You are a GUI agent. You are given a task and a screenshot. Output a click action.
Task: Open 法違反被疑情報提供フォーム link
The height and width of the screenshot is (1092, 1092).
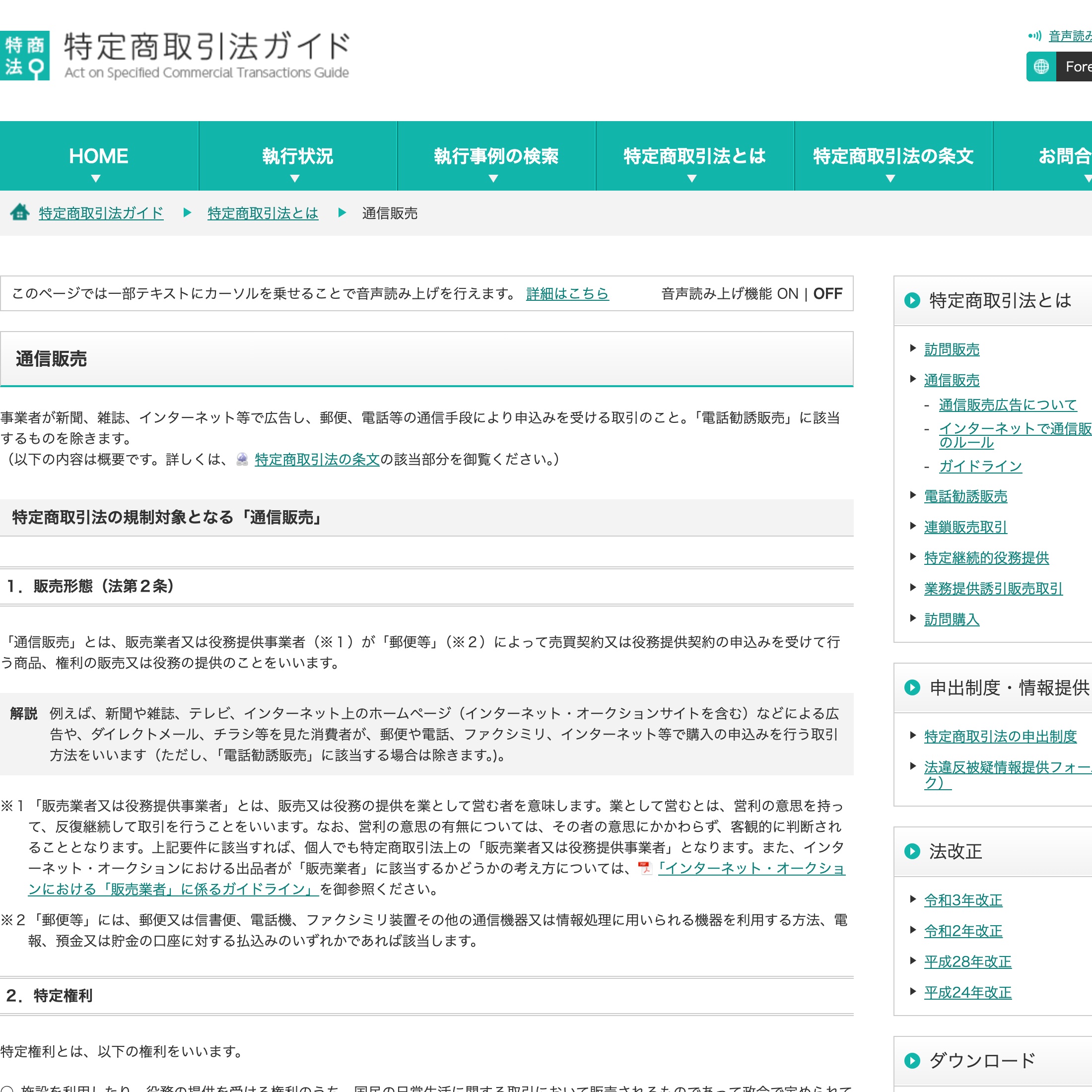[1008, 775]
